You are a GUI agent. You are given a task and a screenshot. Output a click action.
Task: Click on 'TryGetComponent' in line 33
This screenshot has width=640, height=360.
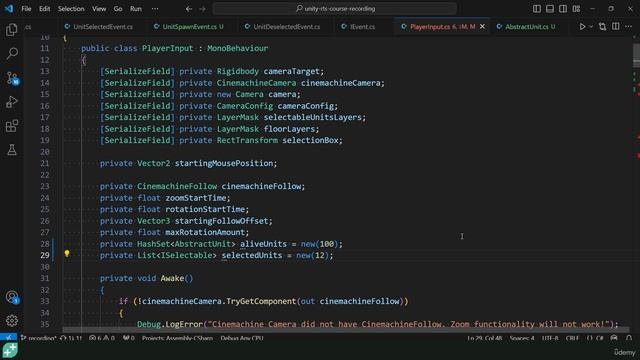click(261, 301)
